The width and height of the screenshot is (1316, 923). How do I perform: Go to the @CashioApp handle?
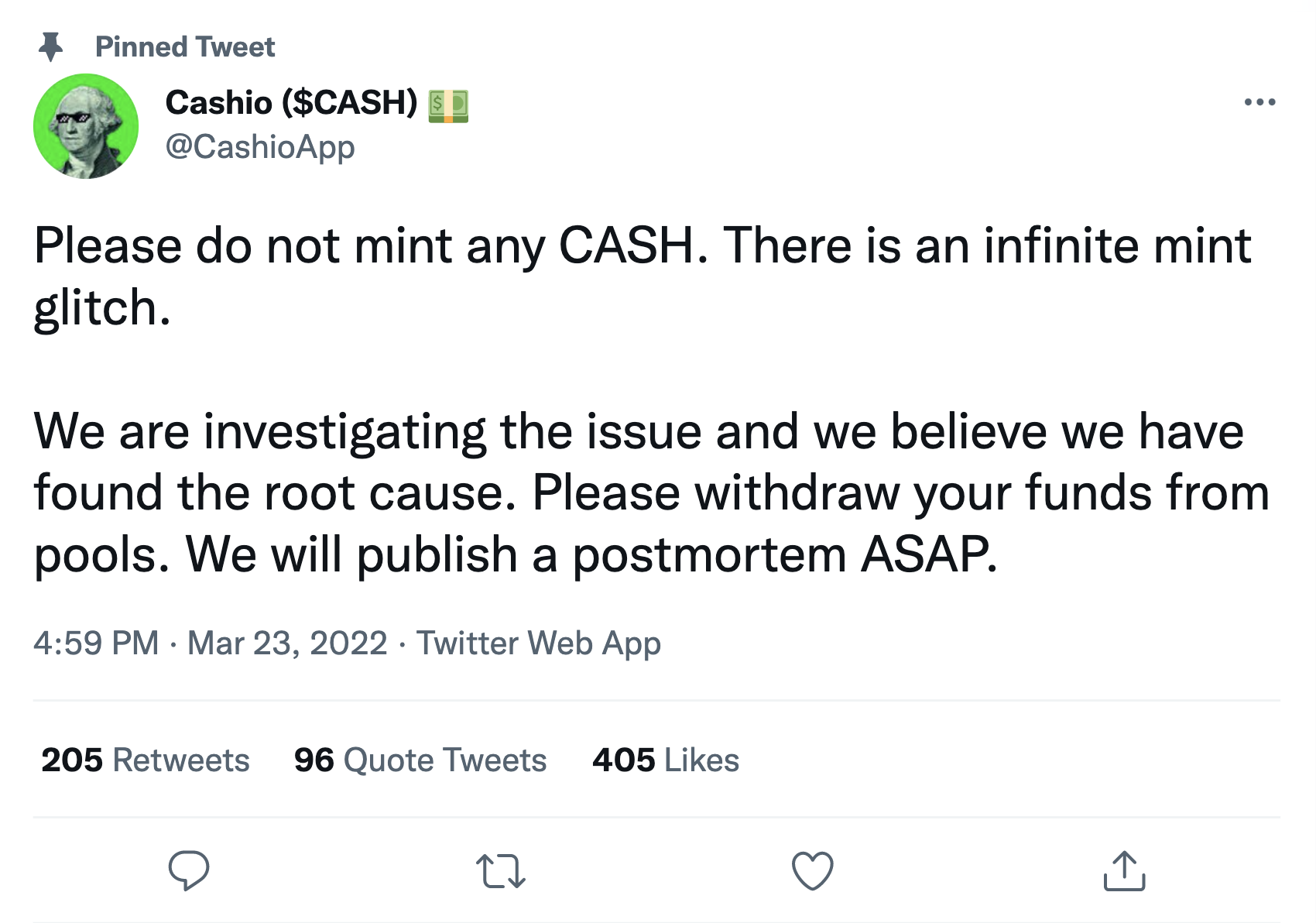click(x=260, y=146)
